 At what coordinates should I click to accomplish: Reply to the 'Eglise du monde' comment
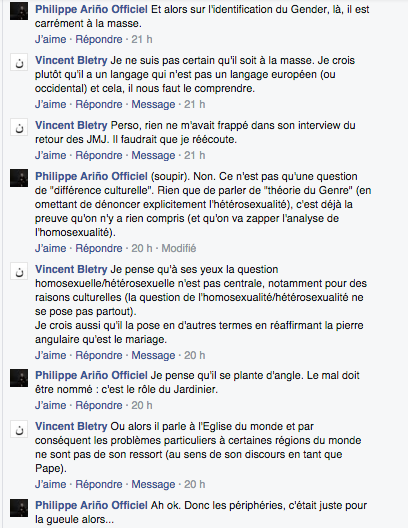99,484
